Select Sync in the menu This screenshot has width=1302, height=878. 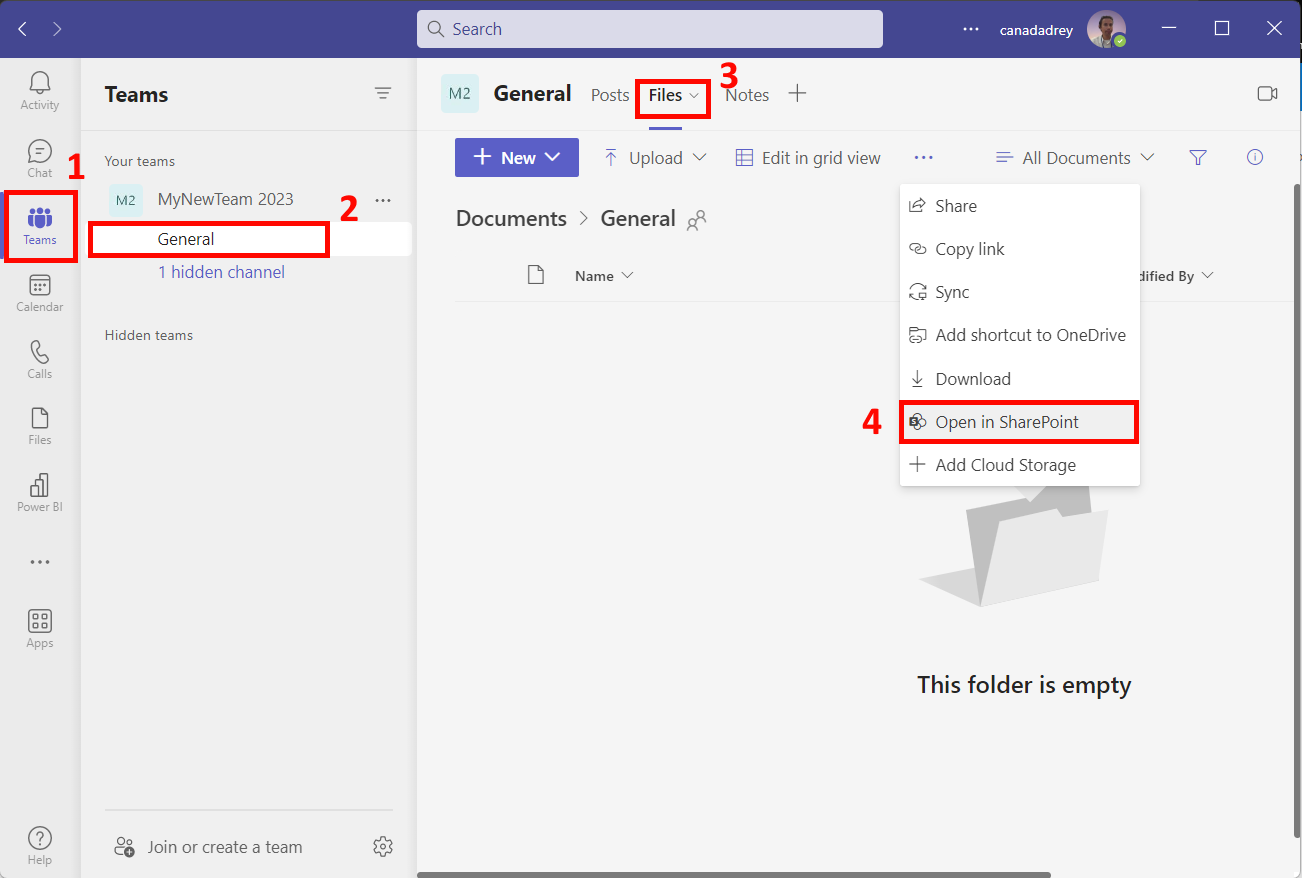1020,292
